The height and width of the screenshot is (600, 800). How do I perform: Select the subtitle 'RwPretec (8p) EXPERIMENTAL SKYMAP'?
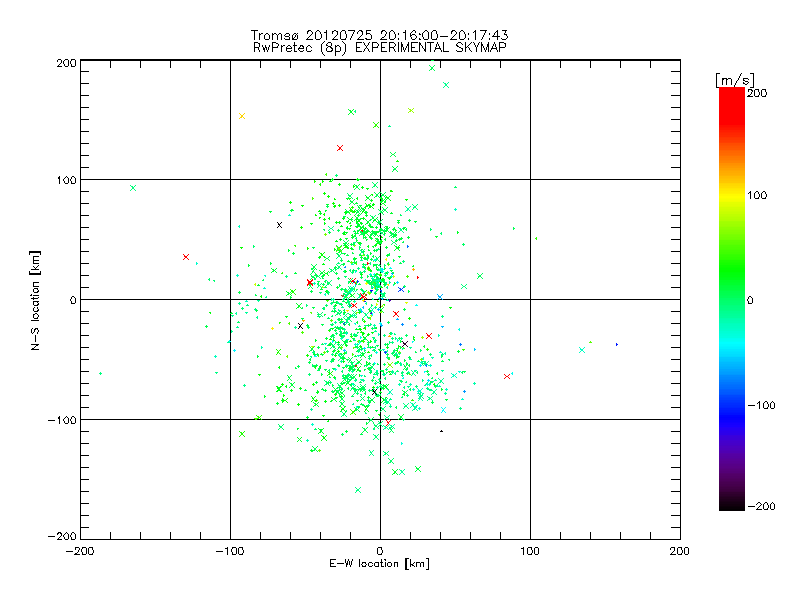point(379,48)
